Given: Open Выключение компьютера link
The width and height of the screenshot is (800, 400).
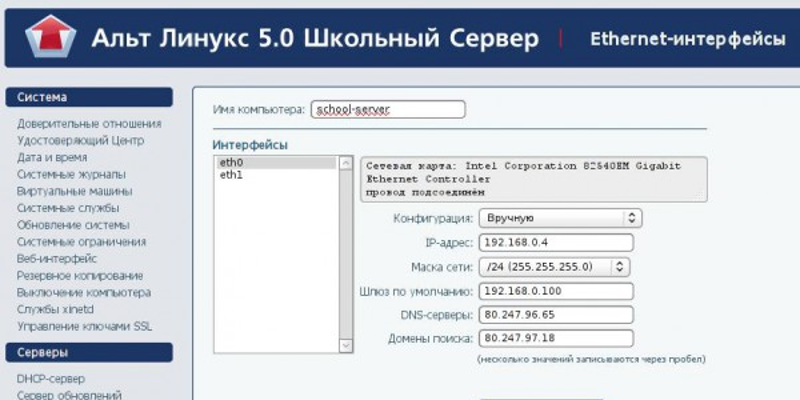Looking at the screenshot, I should point(84,293).
